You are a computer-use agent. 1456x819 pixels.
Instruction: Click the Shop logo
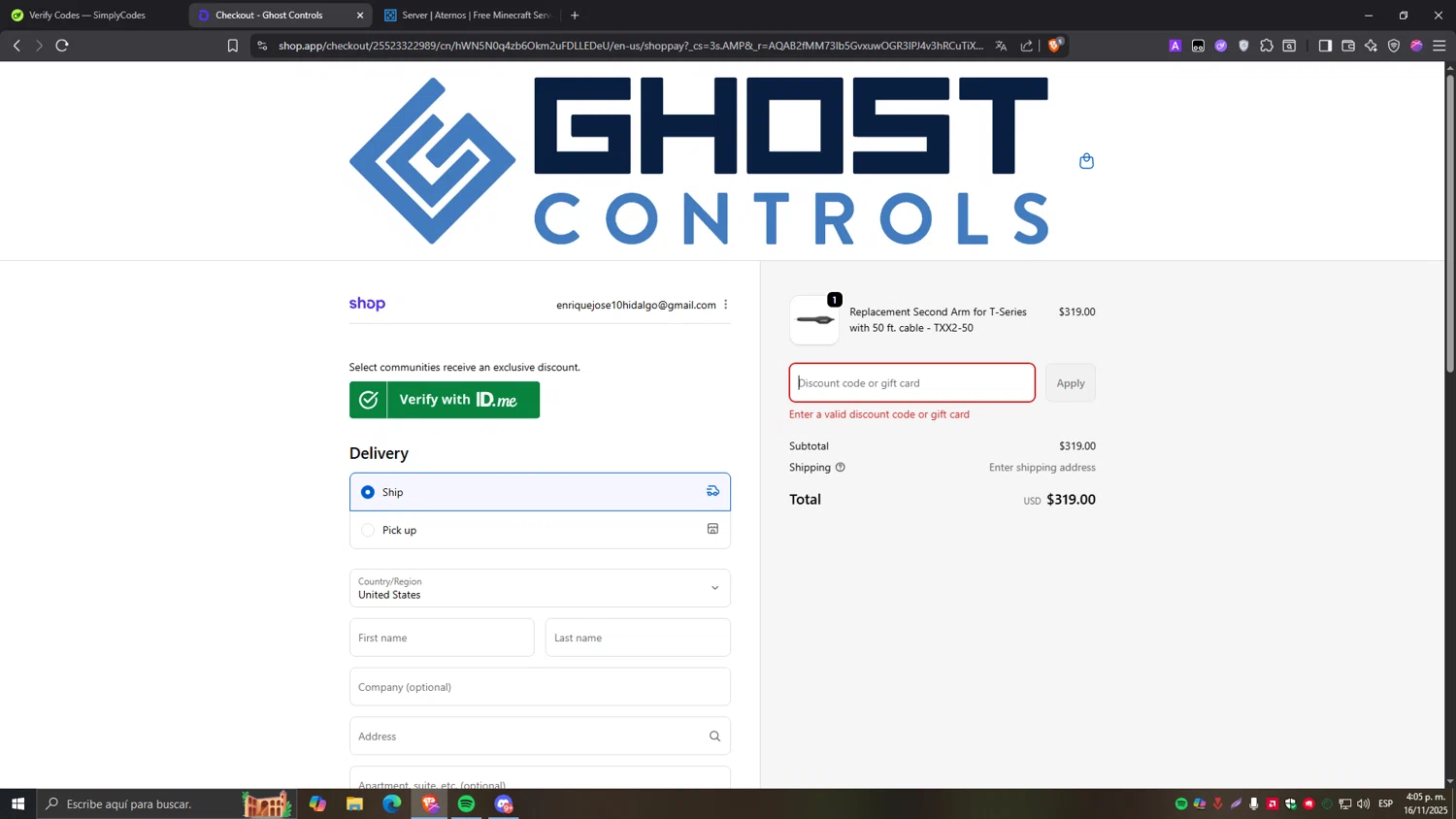pyautogui.click(x=367, y=304)
